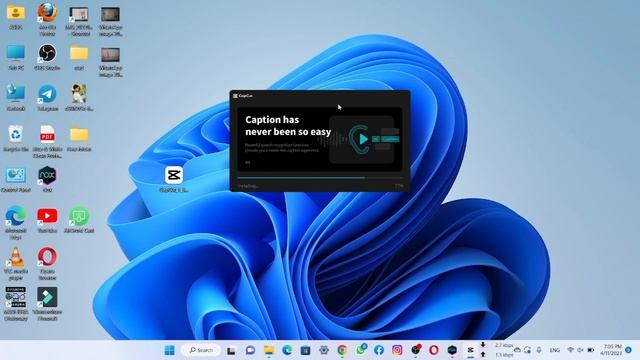Open Settings gear on the taskbar
The height and width of the screenshot is (360, 640).
324,350
